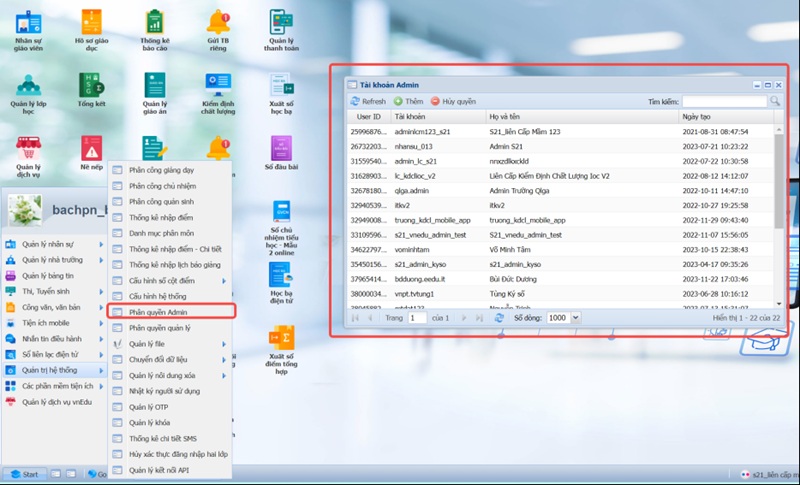Click the pager reload icon beside Số dòng
The height and width of the screenshot is (485, 800).
tap(499, 318)
